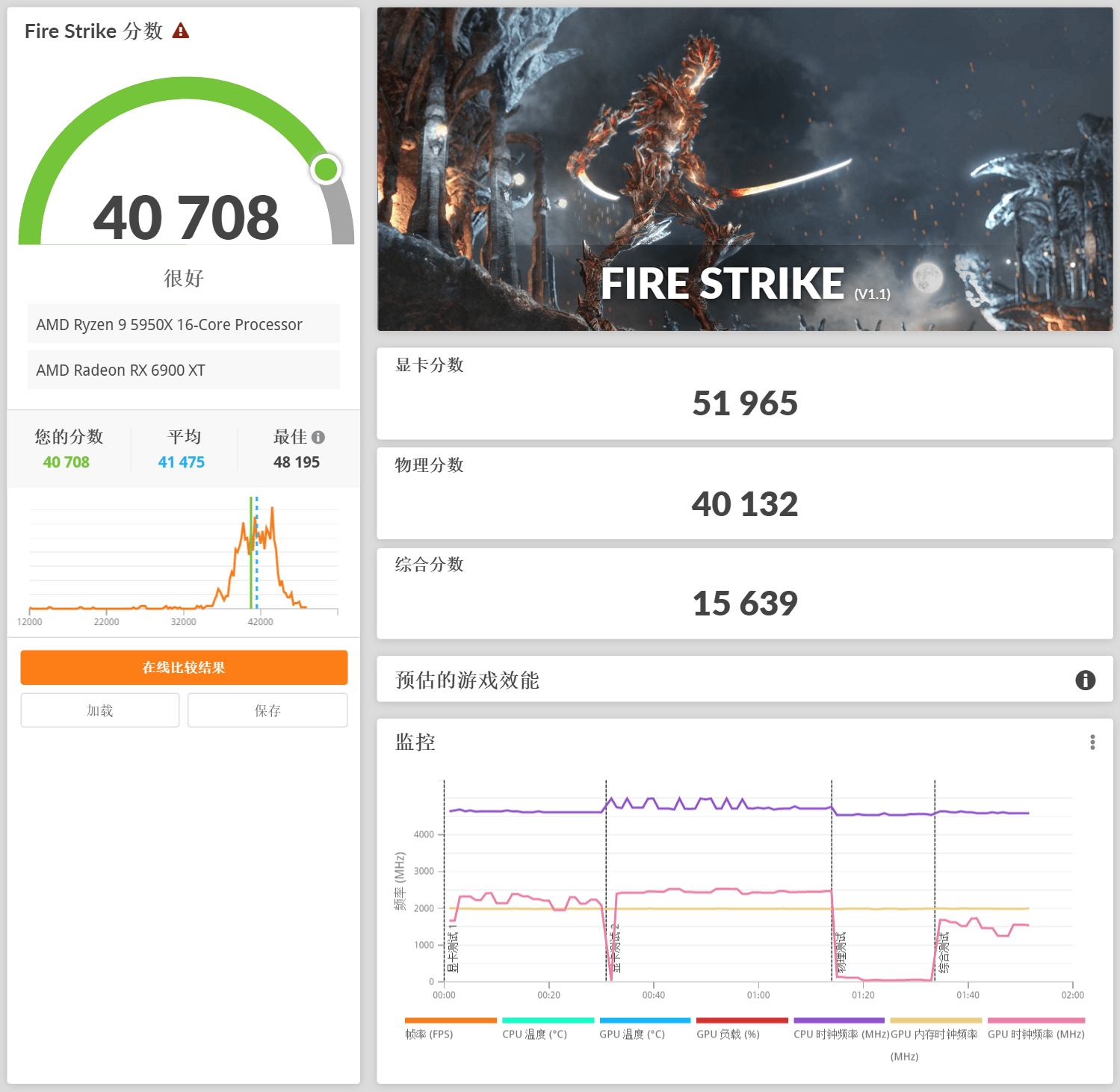Image resolution: width=1120 pixels, height=1092 pixels.
Task: Toggle the GPU 内存时钟频率 yellow legend swatch
Action: point(936,1020)
